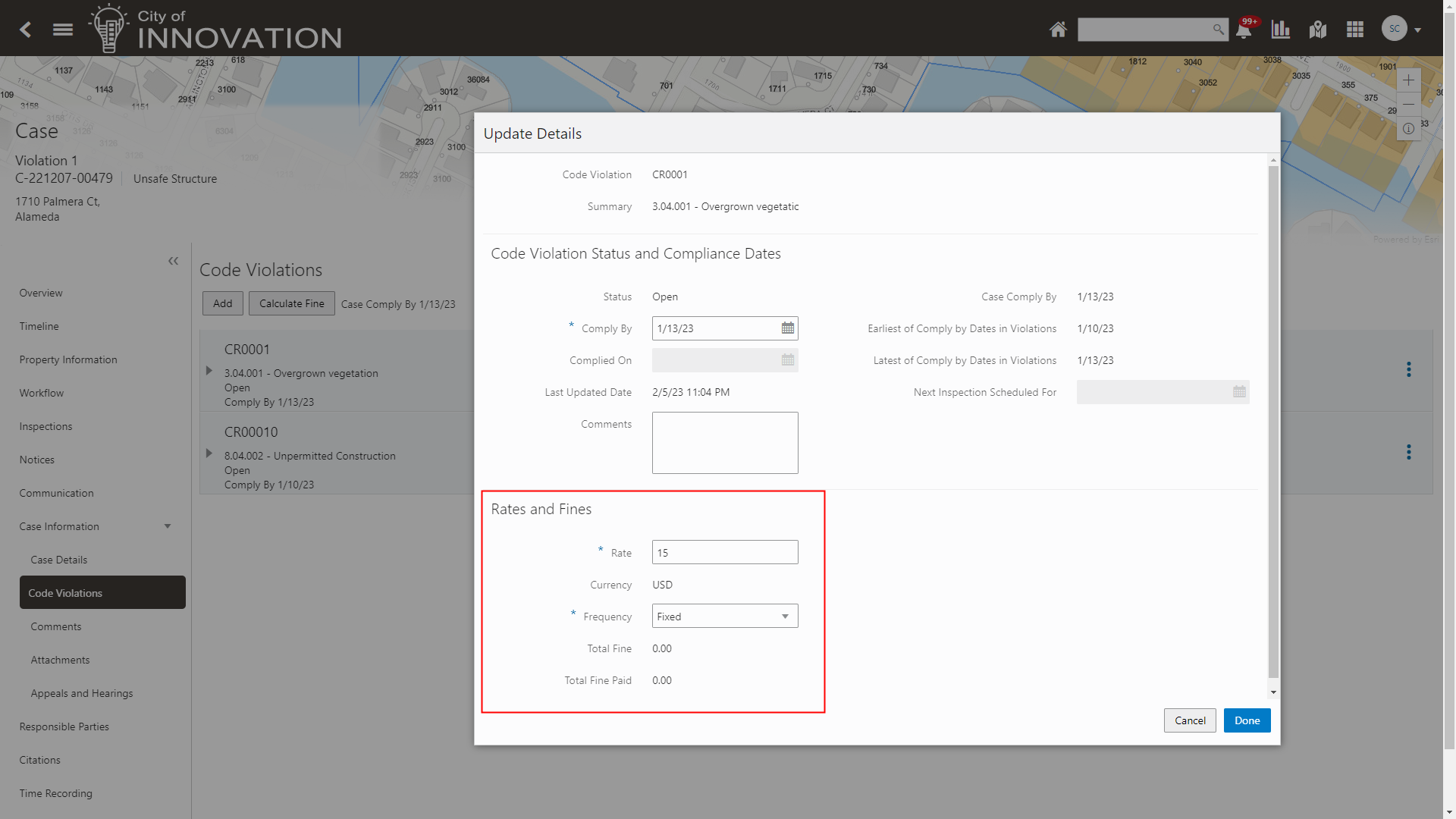Click the dialog vertical scrollbar

coord(1273,421)
